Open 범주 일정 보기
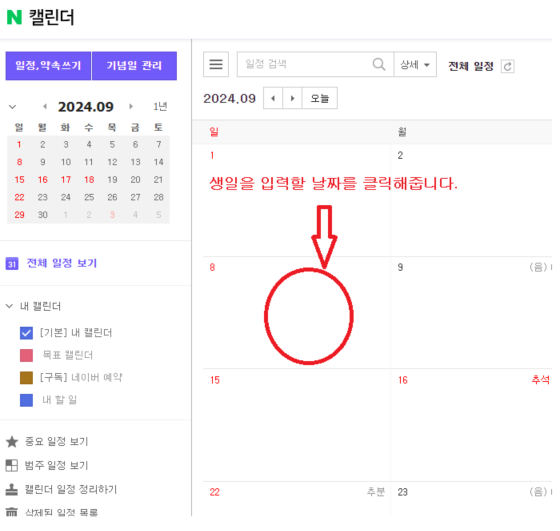 [56, 465]
